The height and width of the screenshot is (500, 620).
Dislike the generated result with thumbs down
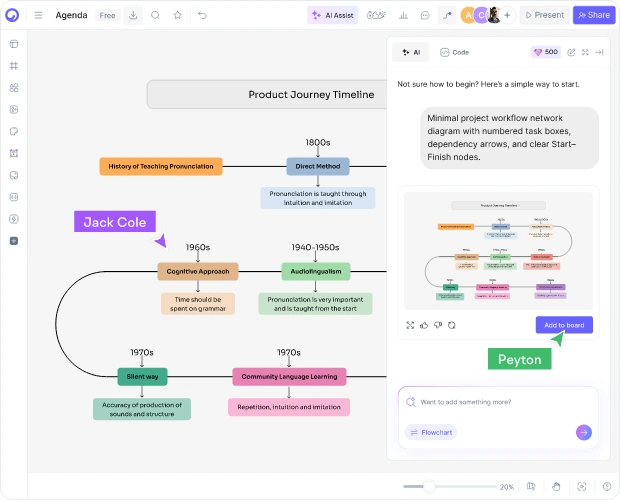click(438, 325)
